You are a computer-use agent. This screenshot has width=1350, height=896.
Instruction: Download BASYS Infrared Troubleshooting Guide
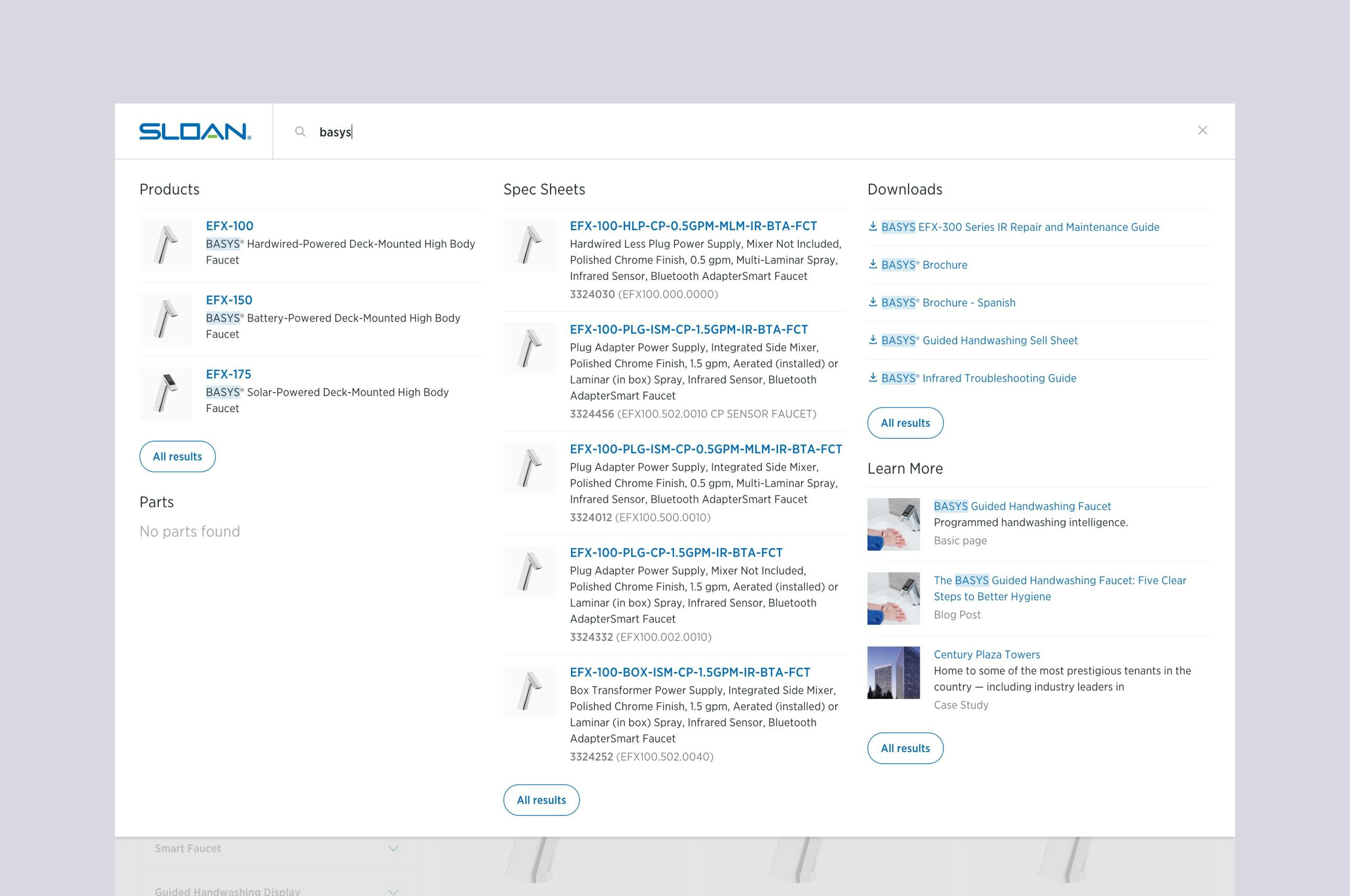click(978, 378)
